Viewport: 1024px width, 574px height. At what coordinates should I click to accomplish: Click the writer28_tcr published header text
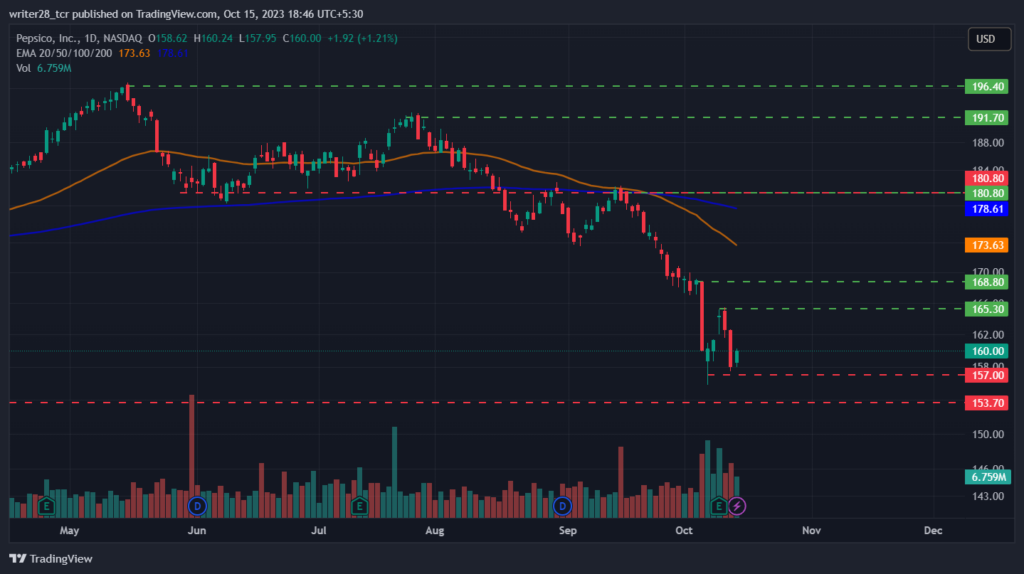186,14
